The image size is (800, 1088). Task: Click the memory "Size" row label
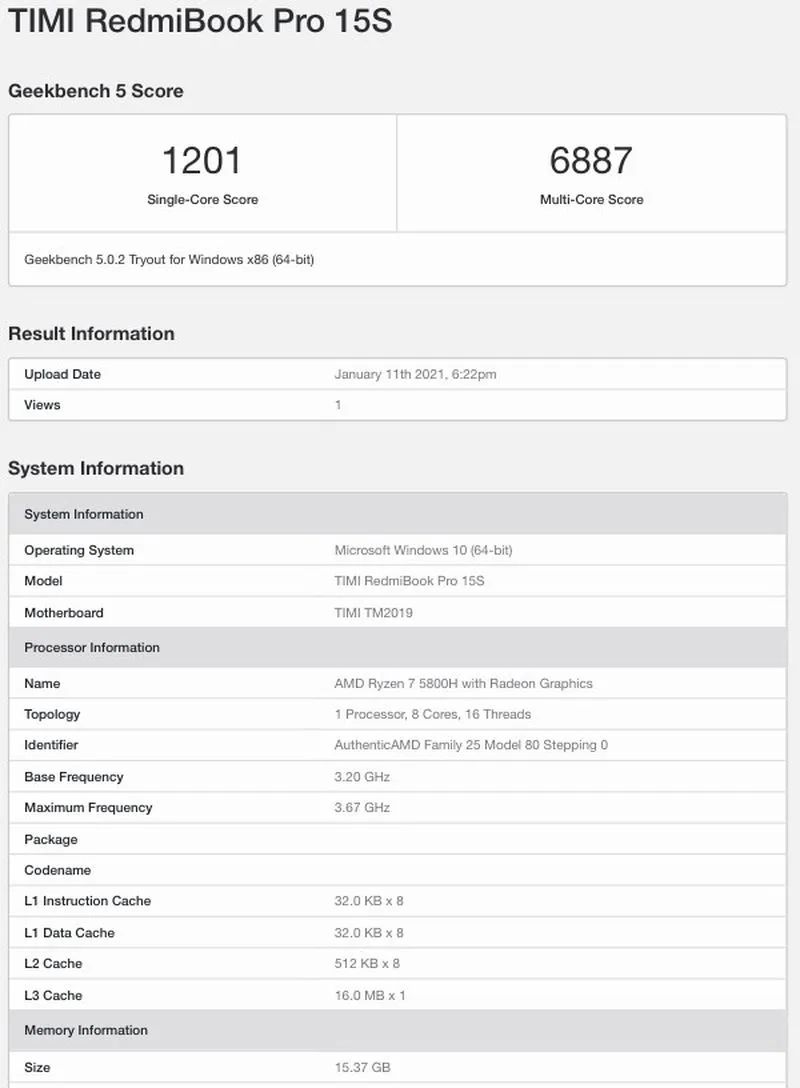point(37,1067)
